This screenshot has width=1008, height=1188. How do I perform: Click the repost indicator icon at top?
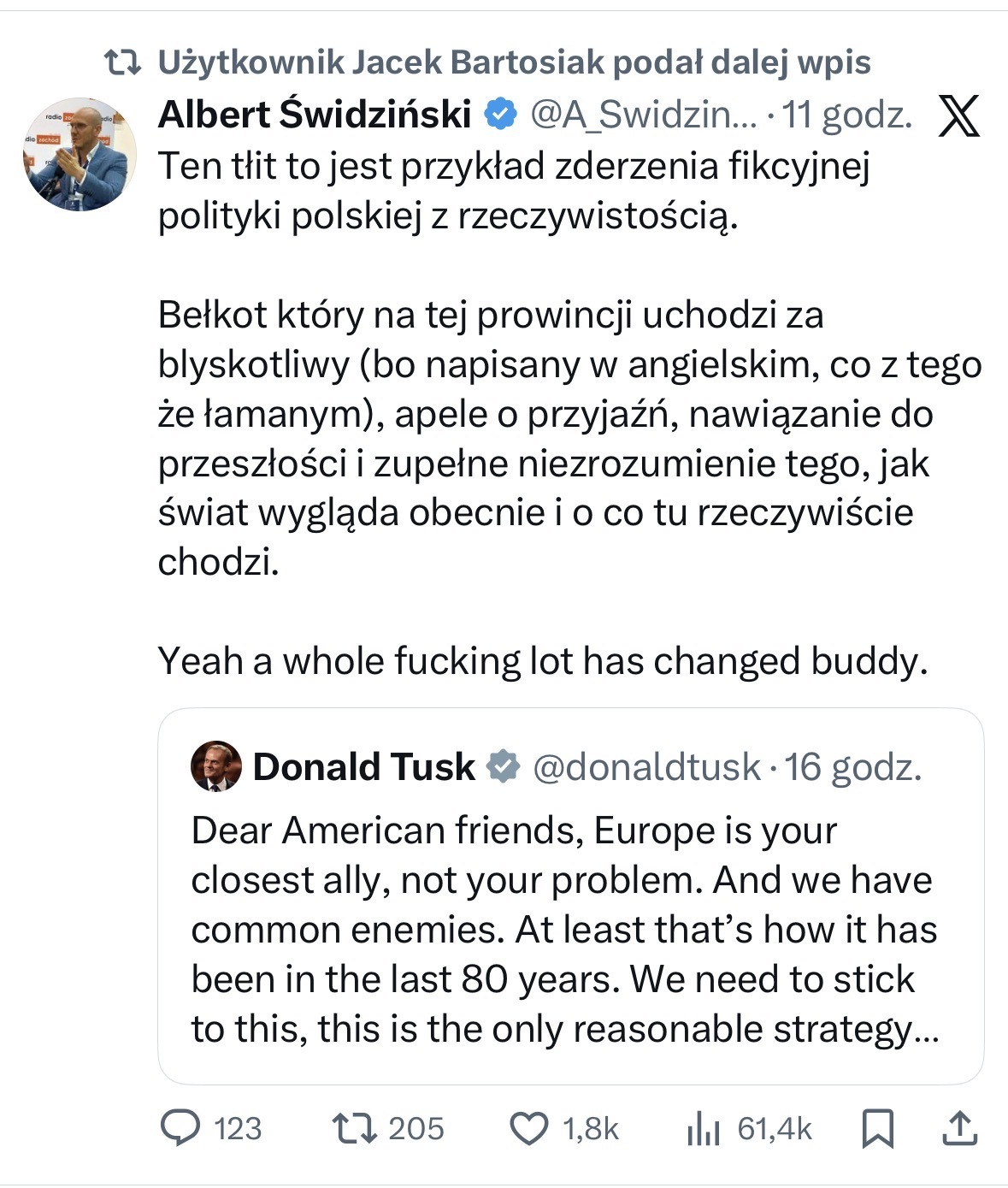(122, 62)
